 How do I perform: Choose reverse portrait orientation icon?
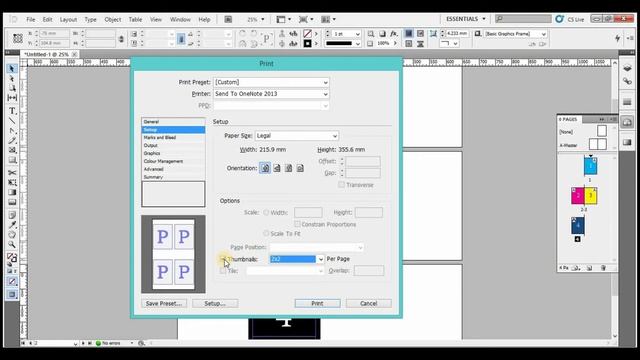click(x=289, y=168)
